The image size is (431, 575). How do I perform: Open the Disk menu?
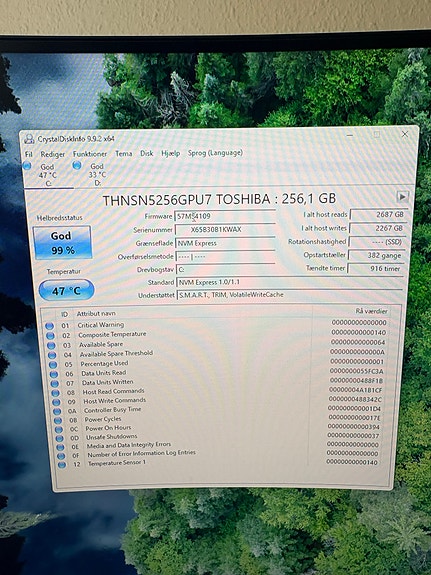pos(147,153)
